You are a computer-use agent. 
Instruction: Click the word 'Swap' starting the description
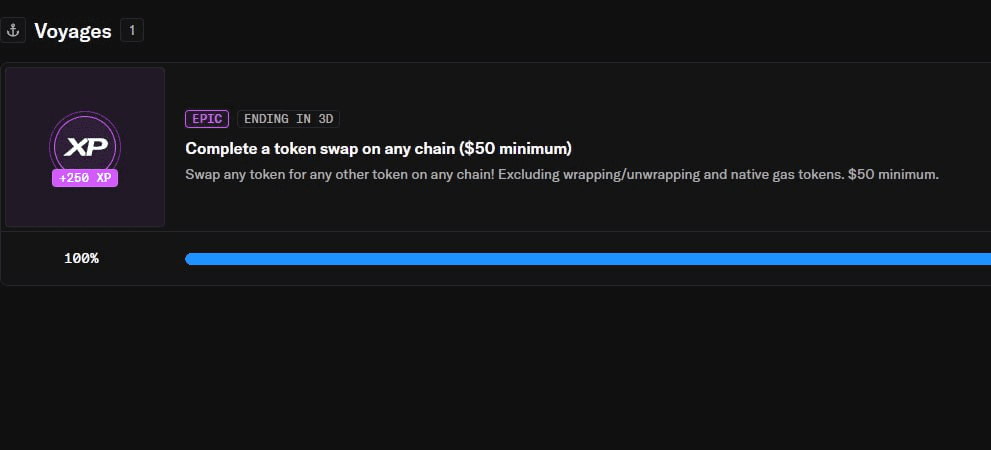click(x=198, y=174)
